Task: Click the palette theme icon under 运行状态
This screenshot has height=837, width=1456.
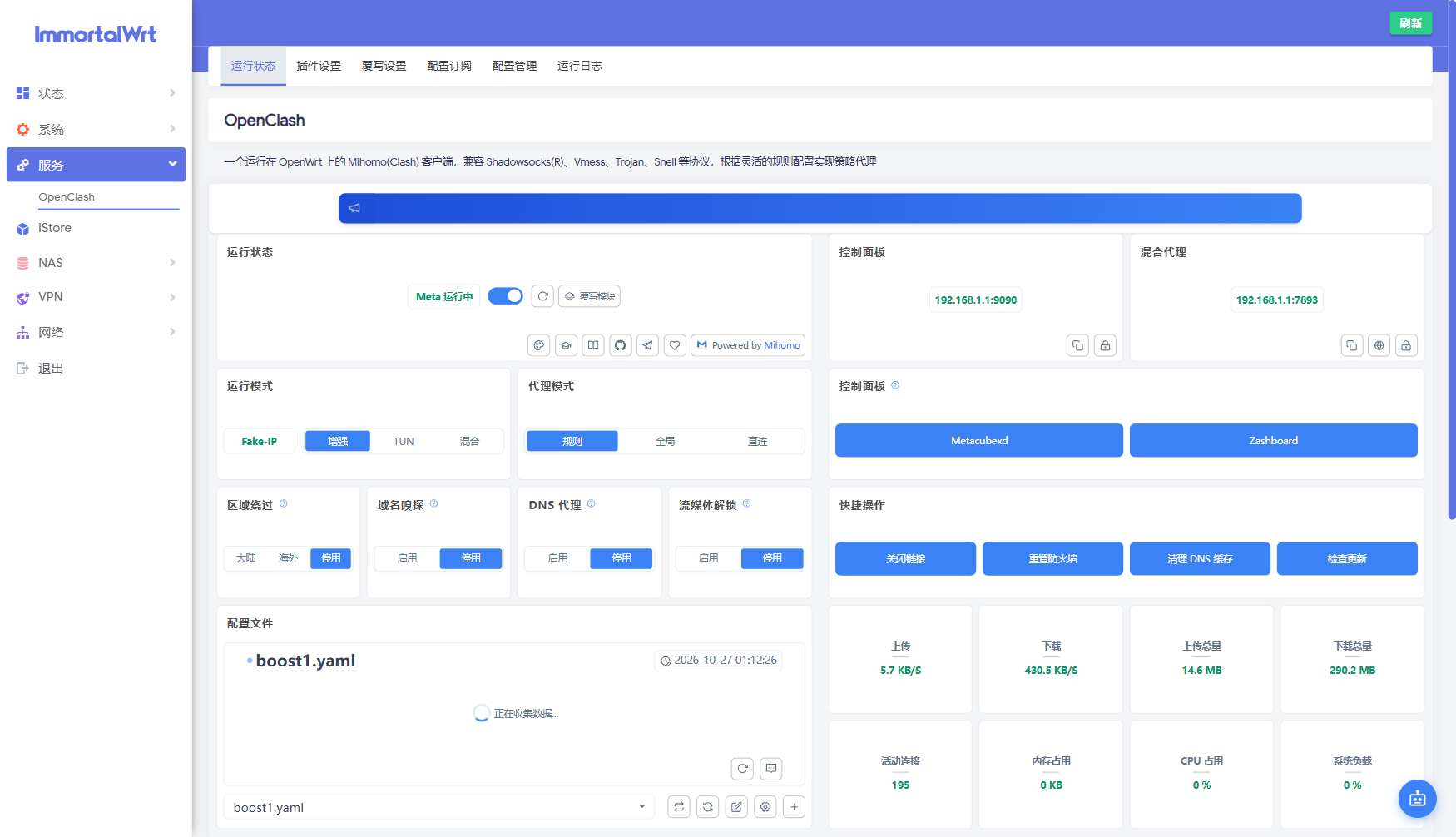Action: (x=539, y=345)
